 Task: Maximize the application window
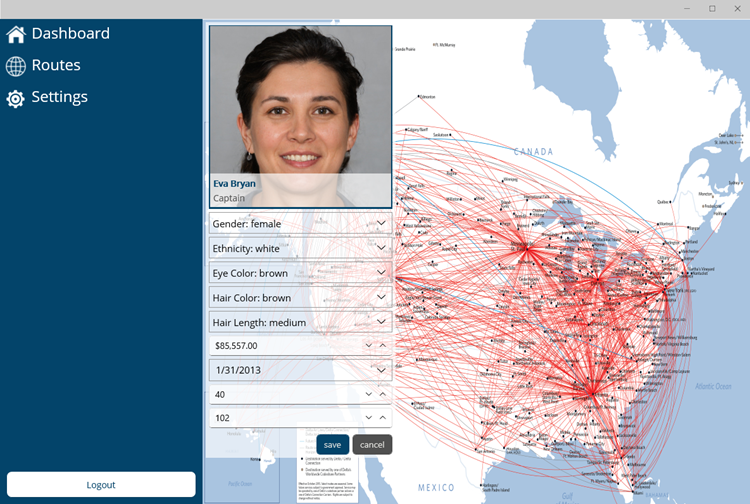coord(712,9)
